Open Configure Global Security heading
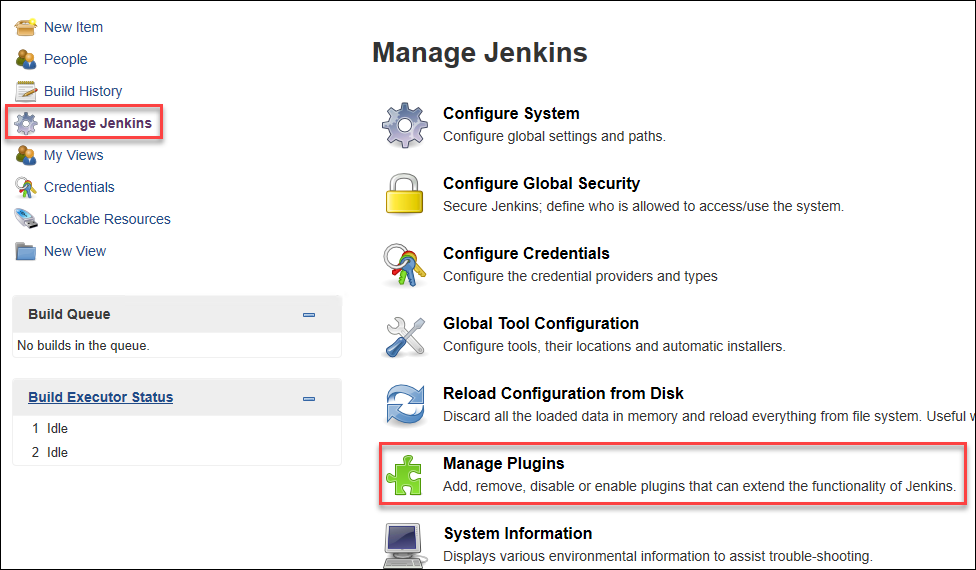Viewport: 976px width, 570px height. coord(542,183)
